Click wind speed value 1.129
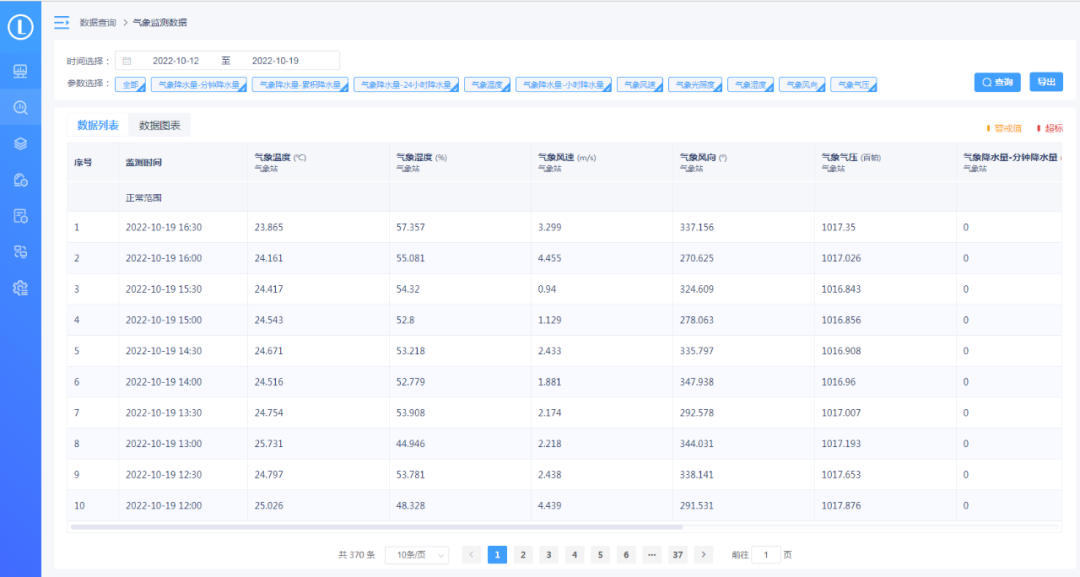1080x577 pixels. (550, 320)
